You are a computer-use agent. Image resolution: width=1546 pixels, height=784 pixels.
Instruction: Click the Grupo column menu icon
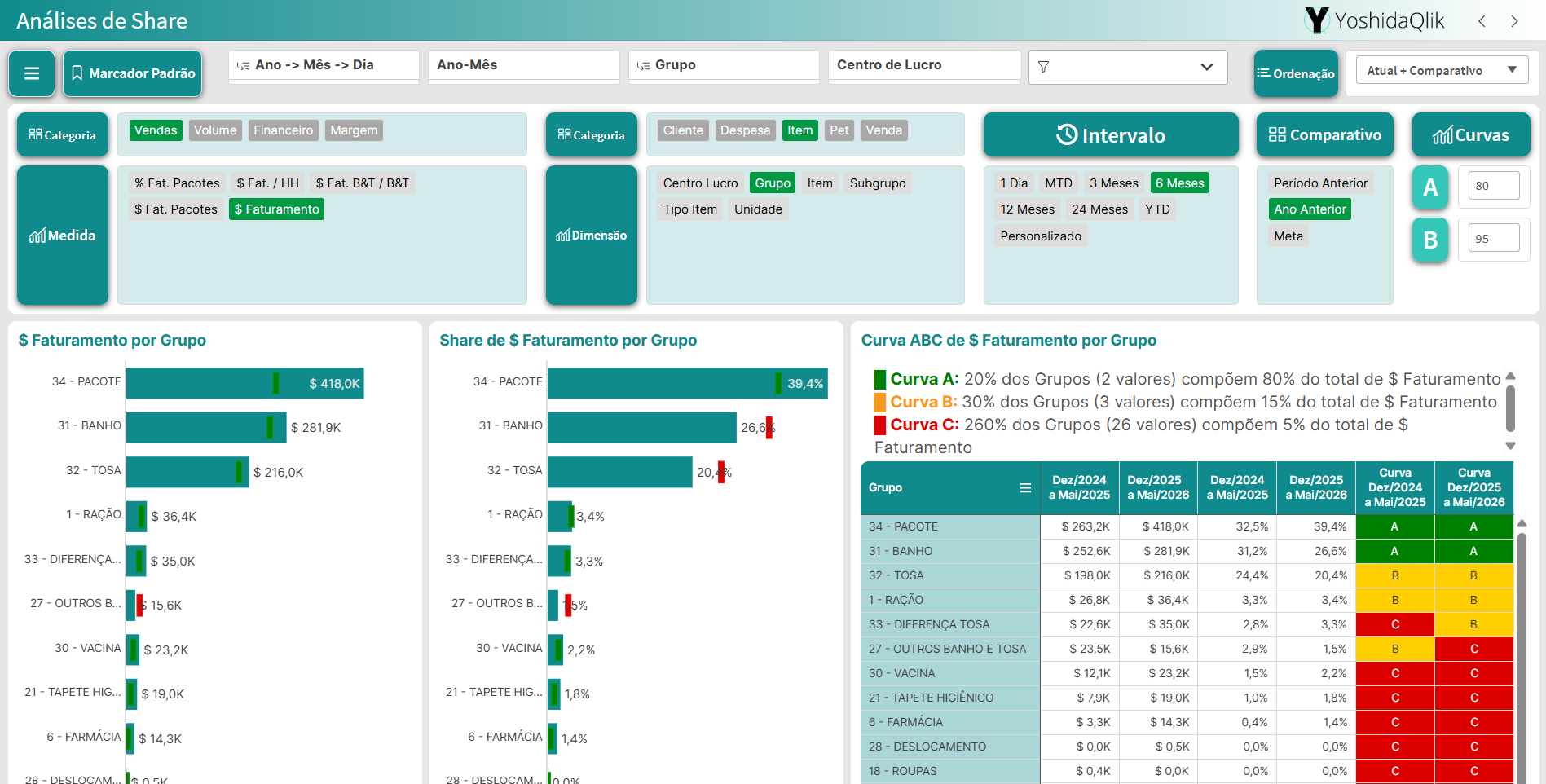(x=1025, y=487)
